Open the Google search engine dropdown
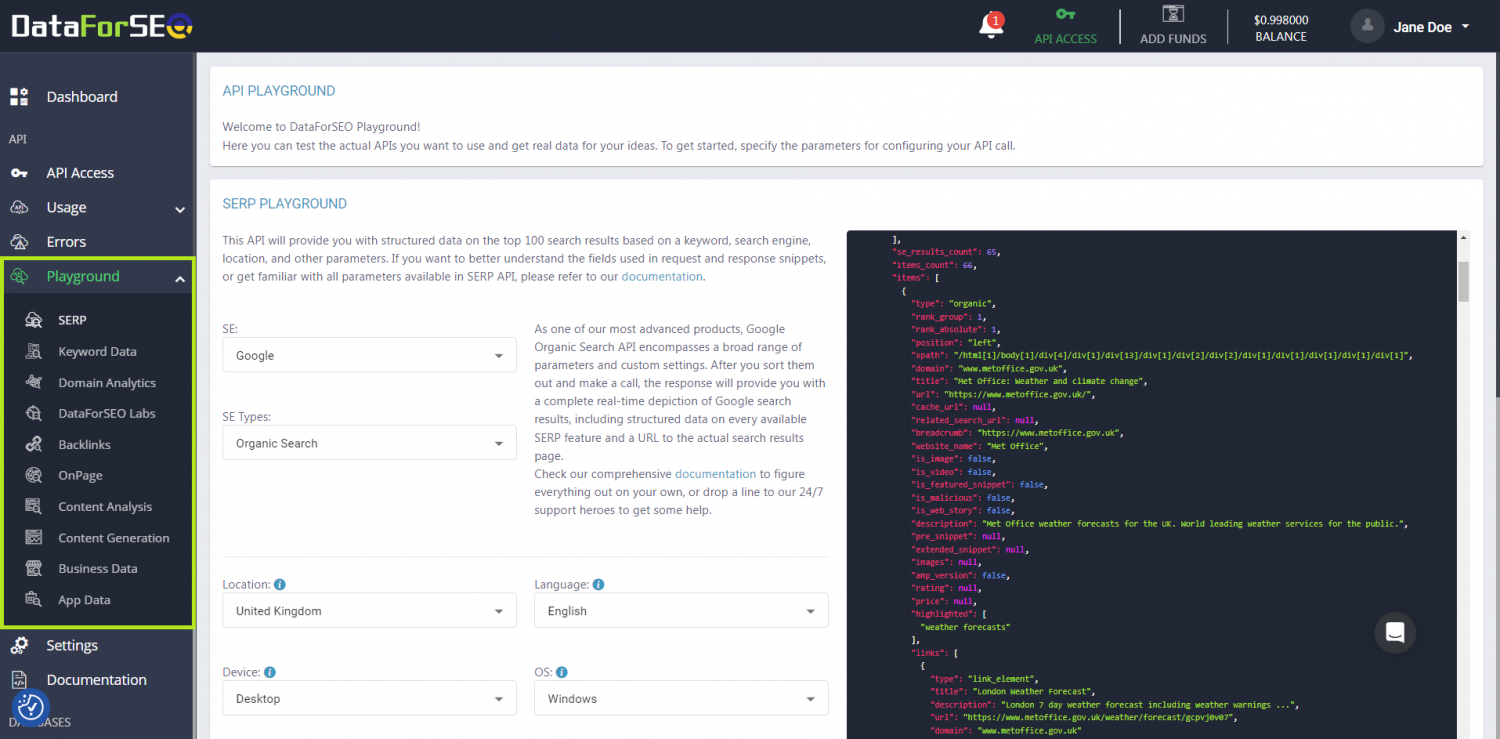The height and width of the screenshot is (739, 1500). pyautogui.click(x=368, y=355)
